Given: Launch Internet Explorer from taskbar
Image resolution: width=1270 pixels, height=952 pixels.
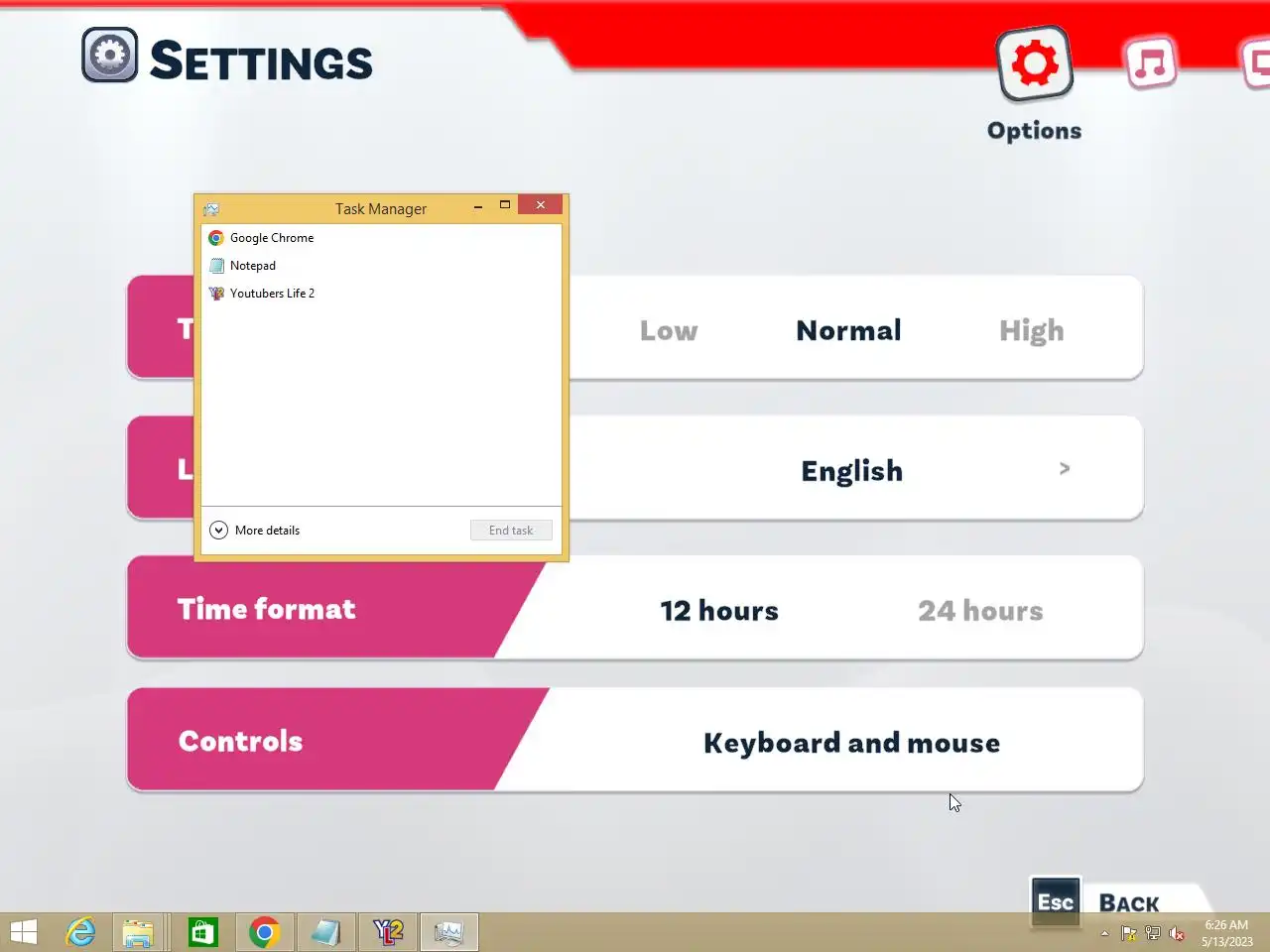Looking at the screenshot, I should tap(80, 932).
